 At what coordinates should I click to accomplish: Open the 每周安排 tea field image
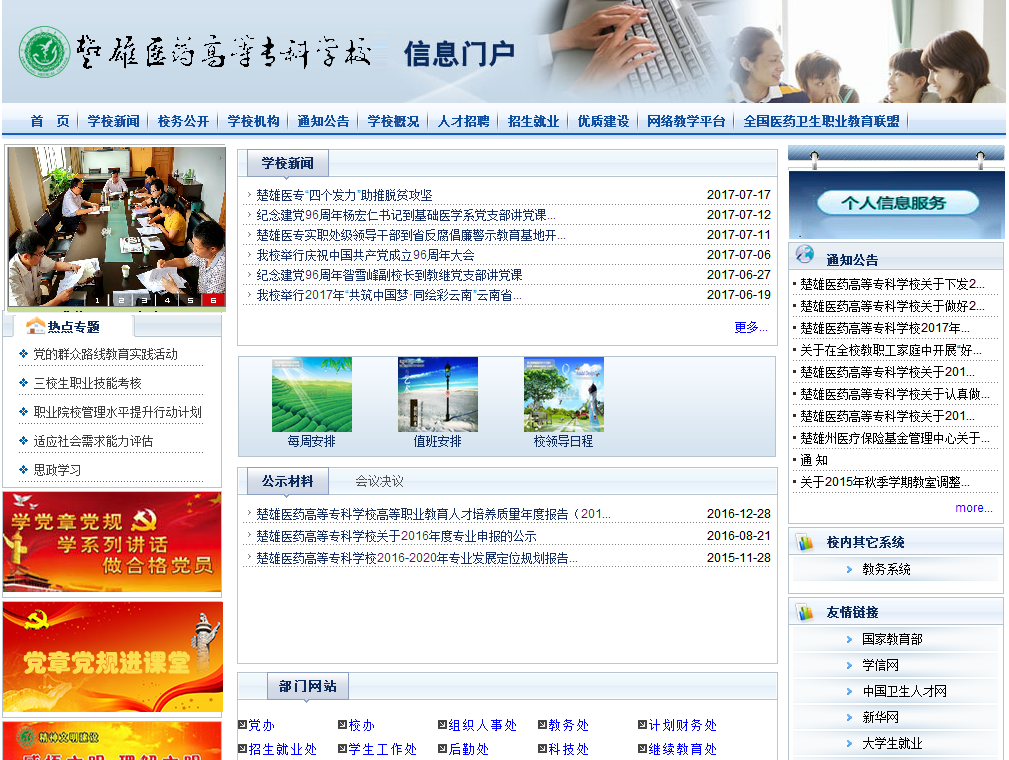[x=311, y=395]
